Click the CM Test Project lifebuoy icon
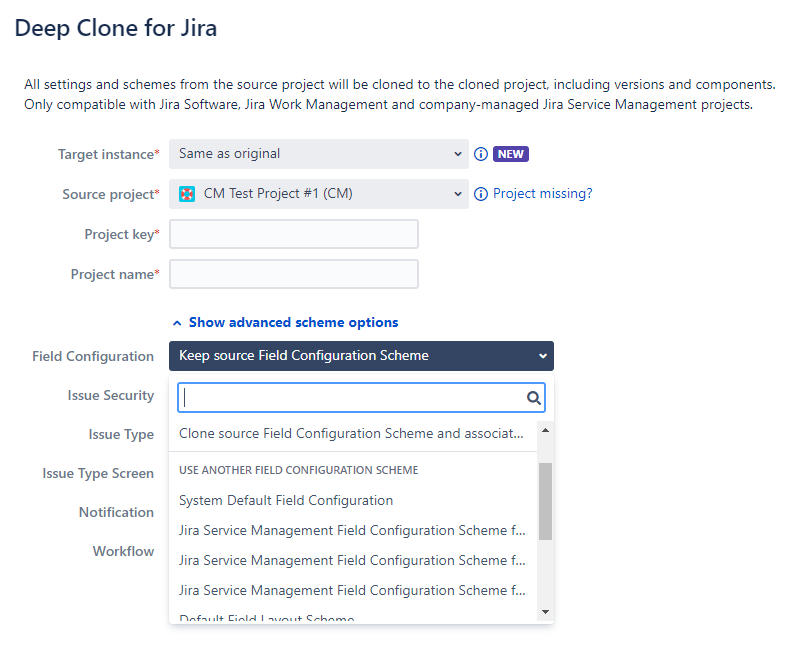The image size is (795, 653). coord(187,194)
